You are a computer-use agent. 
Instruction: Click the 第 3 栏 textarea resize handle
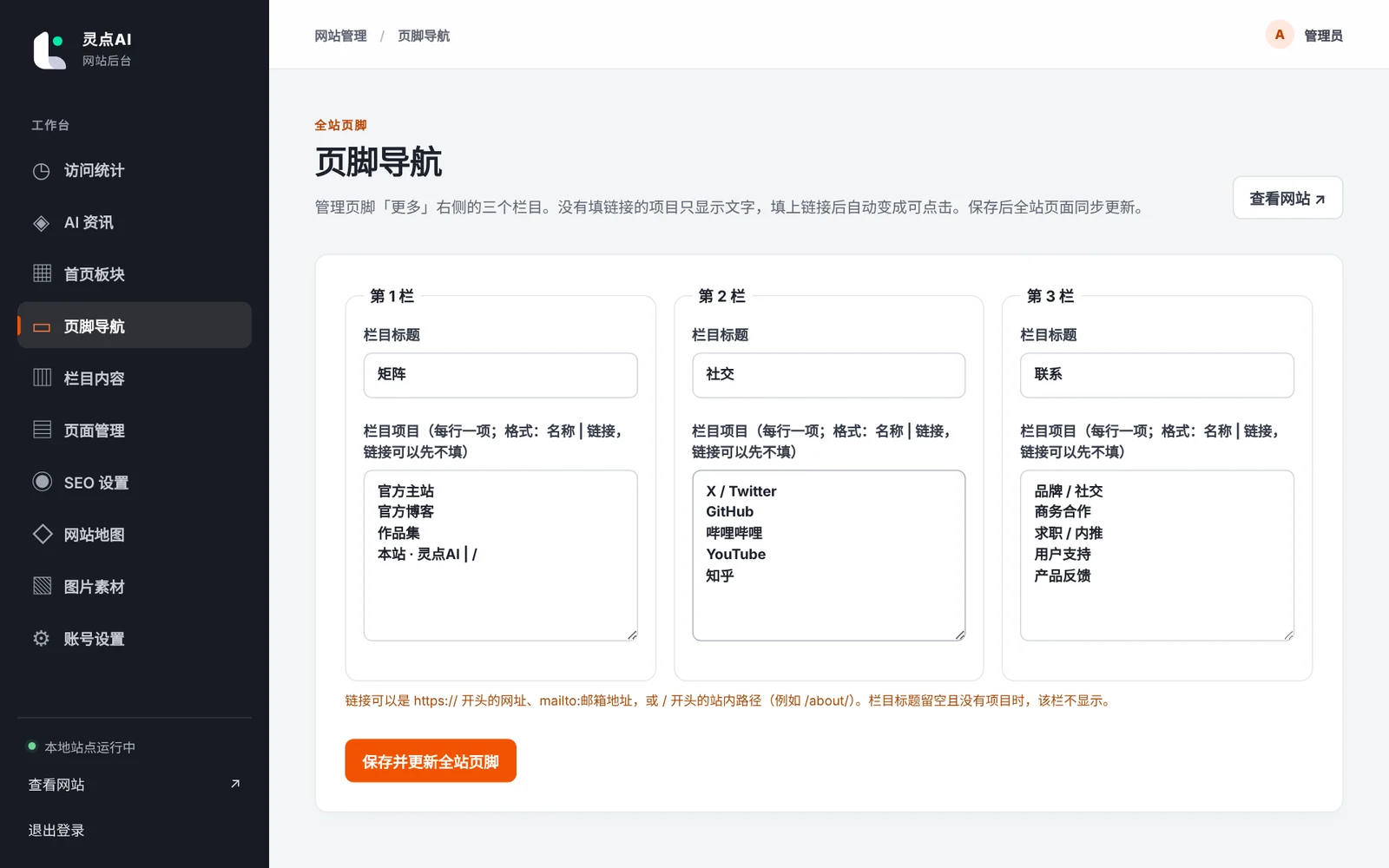tap(1288, 635)
